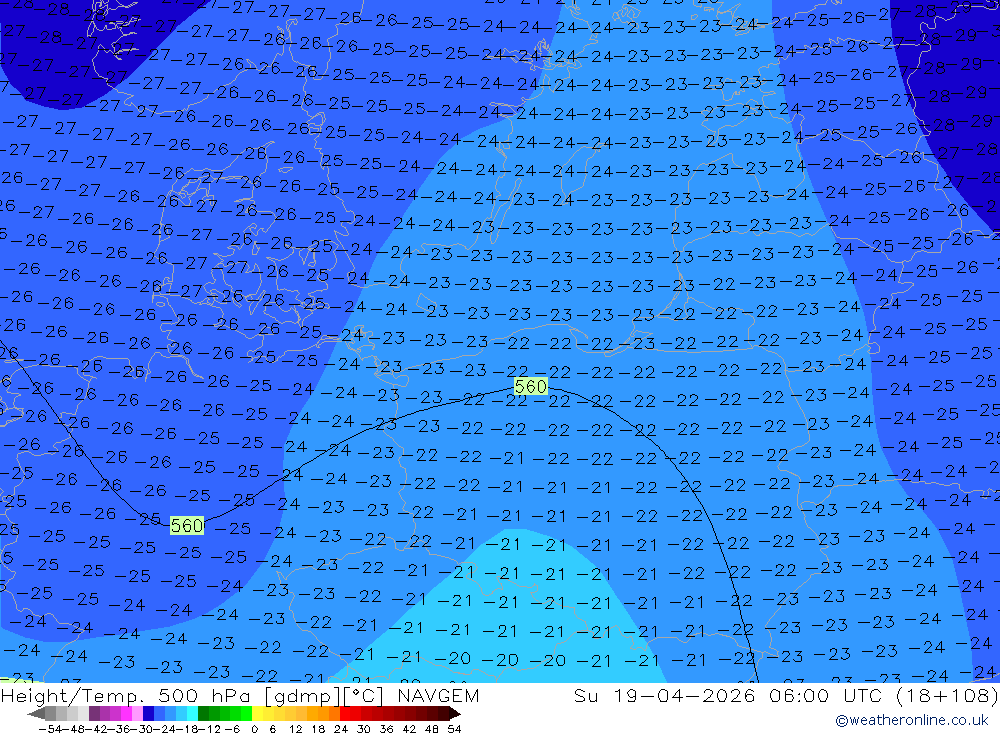Click the -42 tick label on the color scale
This screenshot has height=733, width=1000.
tap(96, 729)
